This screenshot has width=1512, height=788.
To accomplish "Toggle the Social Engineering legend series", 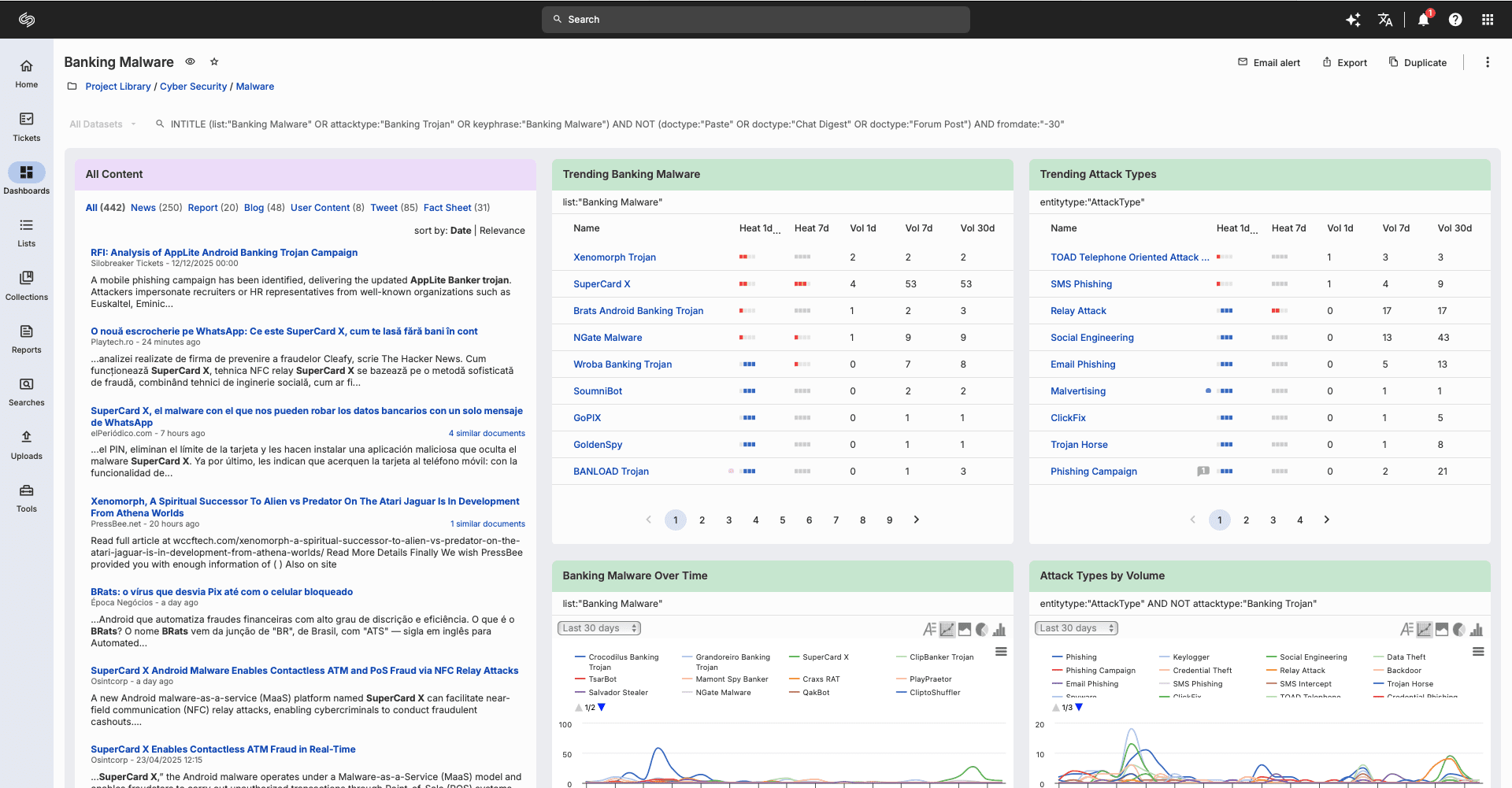I will click(x=1306, y=657).
